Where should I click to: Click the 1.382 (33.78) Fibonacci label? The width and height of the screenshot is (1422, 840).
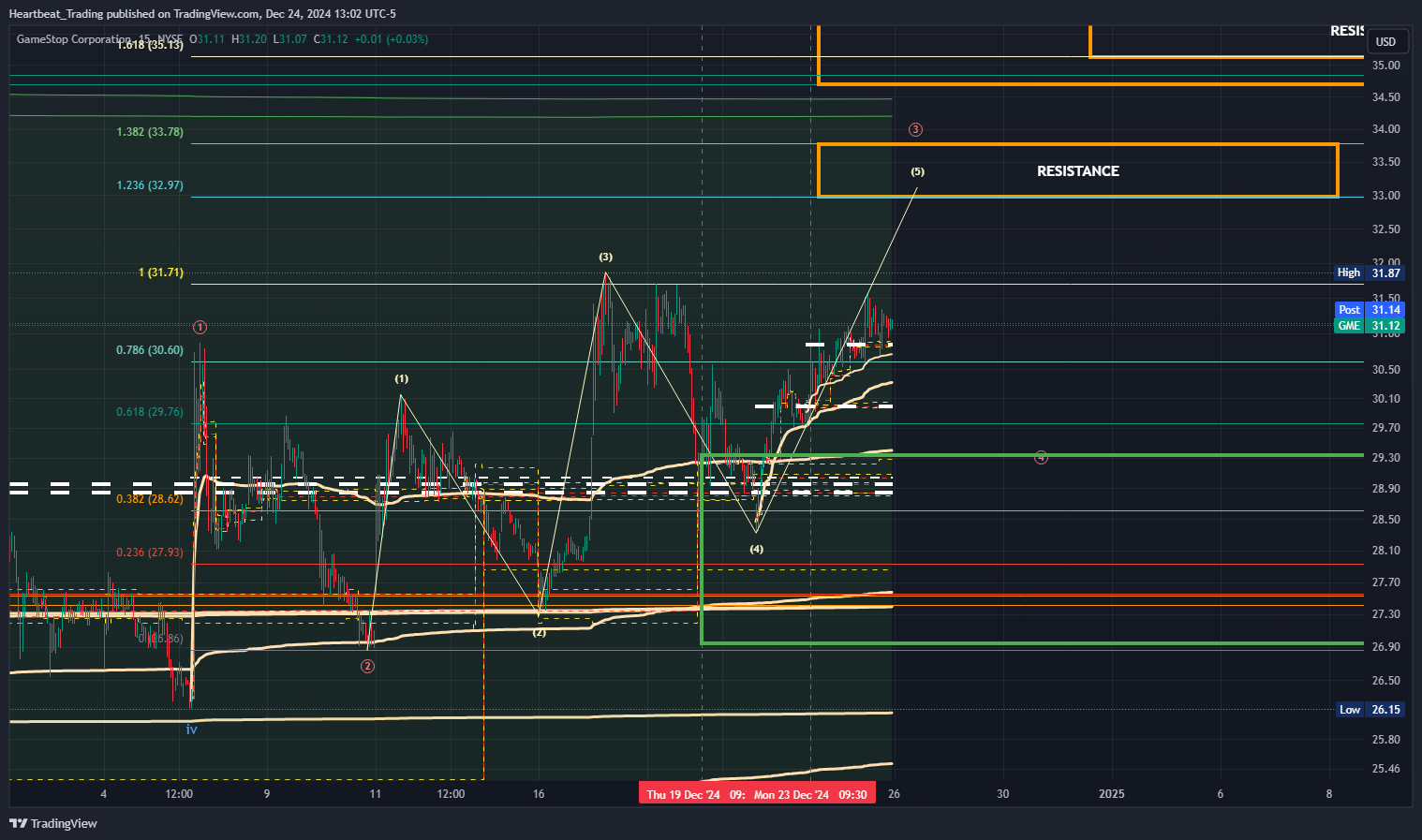pos(150,132)
